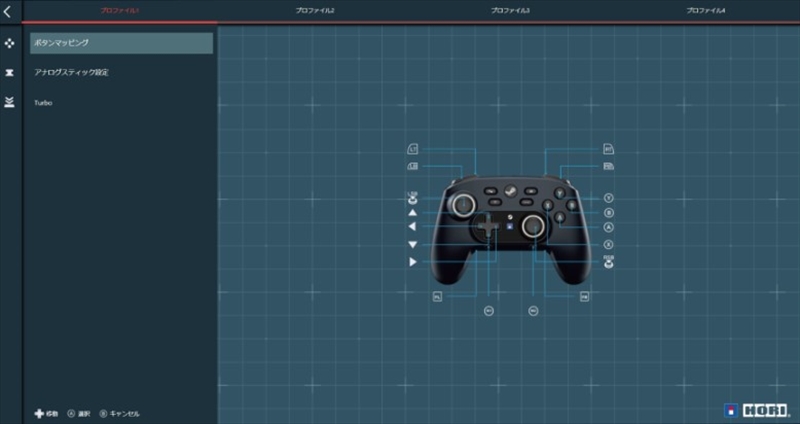Screen dimensions: 800x424
Task: Select the LT trigger mapping icon
Action: coord(413,149)
